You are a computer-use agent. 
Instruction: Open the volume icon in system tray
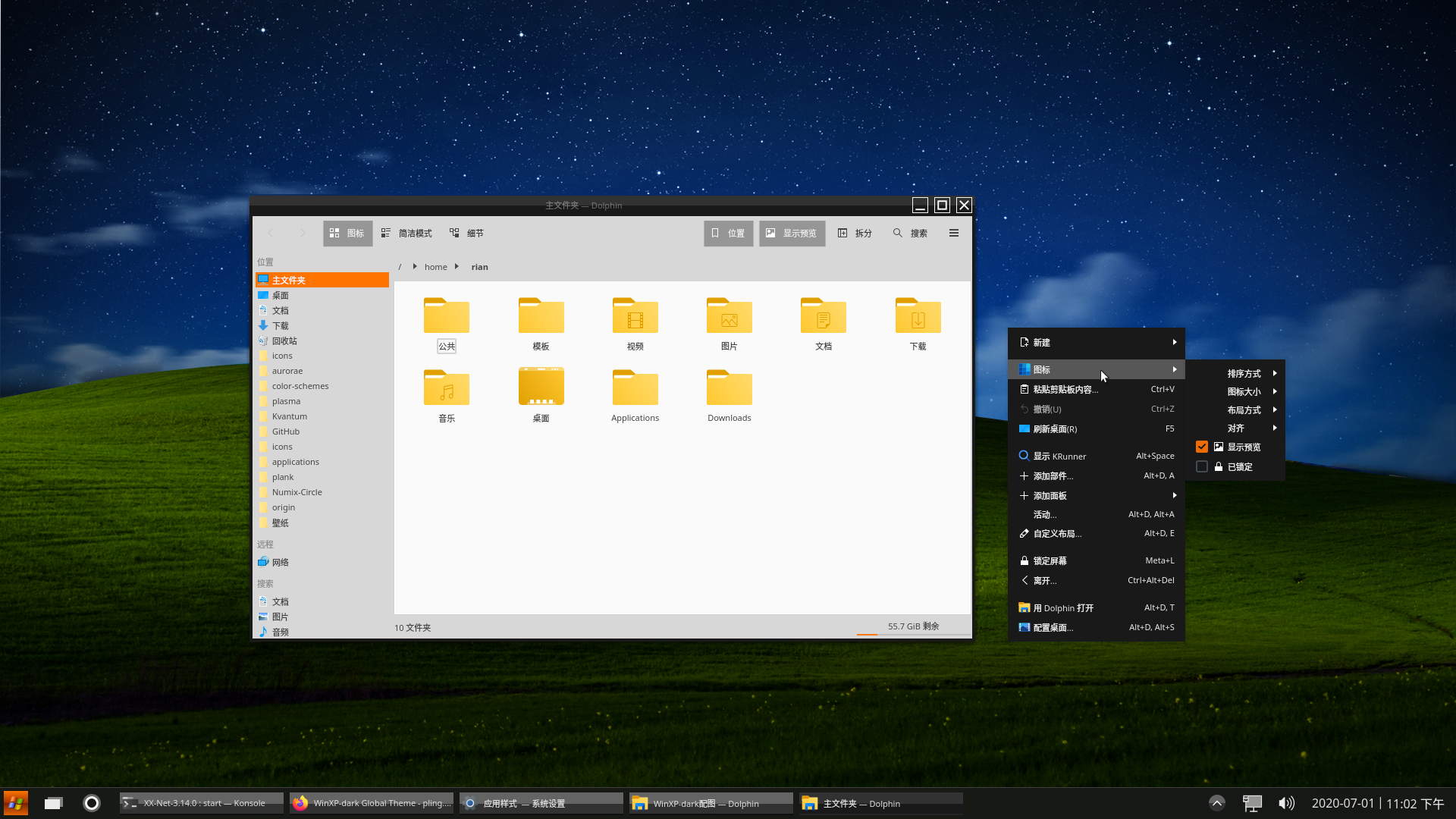[x=1286, y=803]
